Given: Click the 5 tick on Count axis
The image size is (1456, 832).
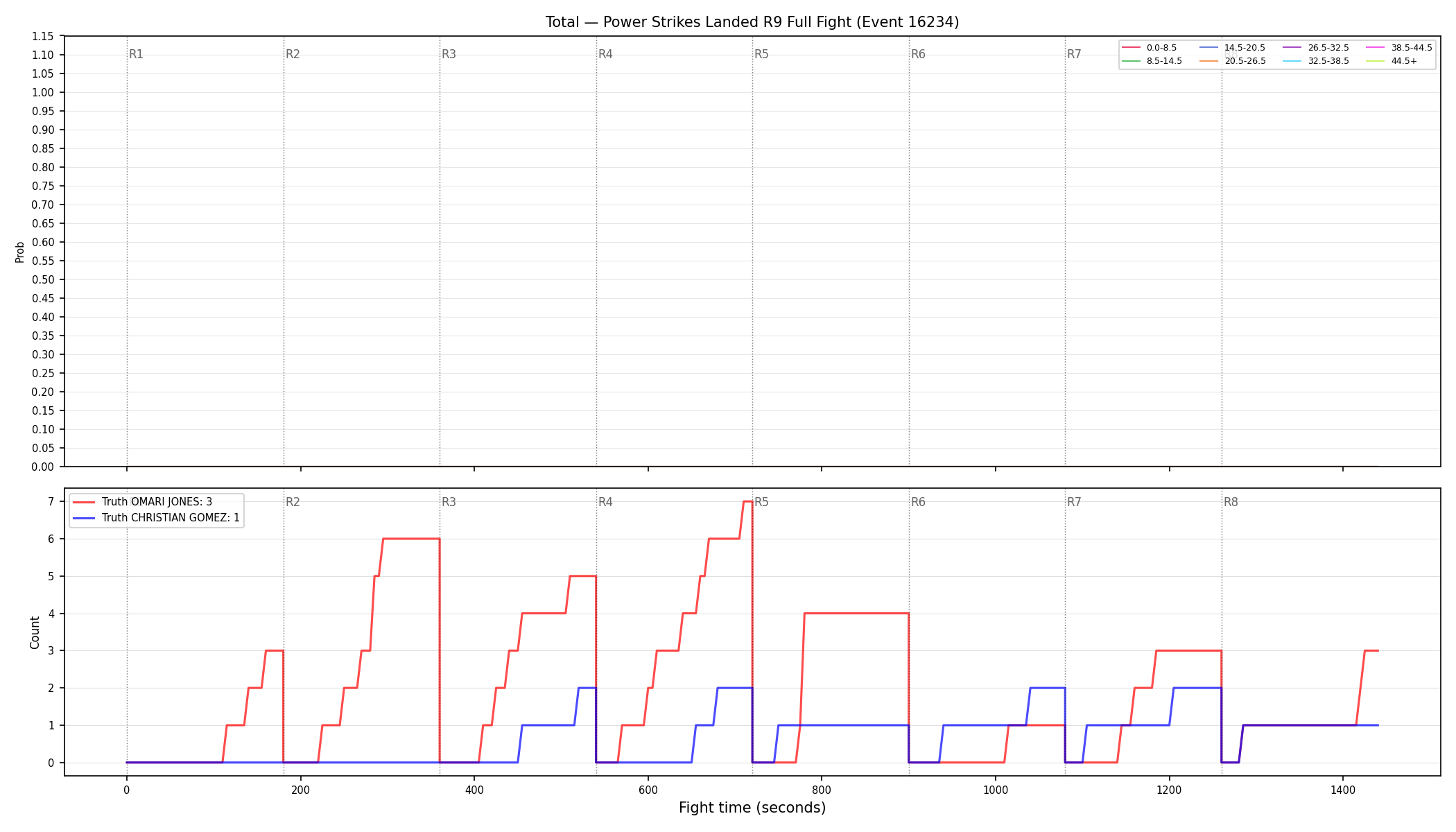Looking at the screenshot, I should point(51,576).
